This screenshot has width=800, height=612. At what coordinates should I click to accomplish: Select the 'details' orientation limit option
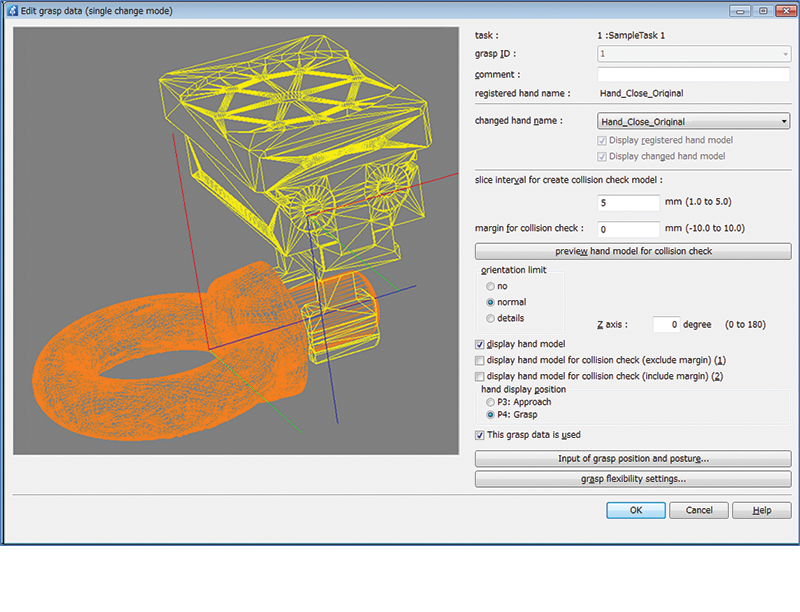(491, 318)
